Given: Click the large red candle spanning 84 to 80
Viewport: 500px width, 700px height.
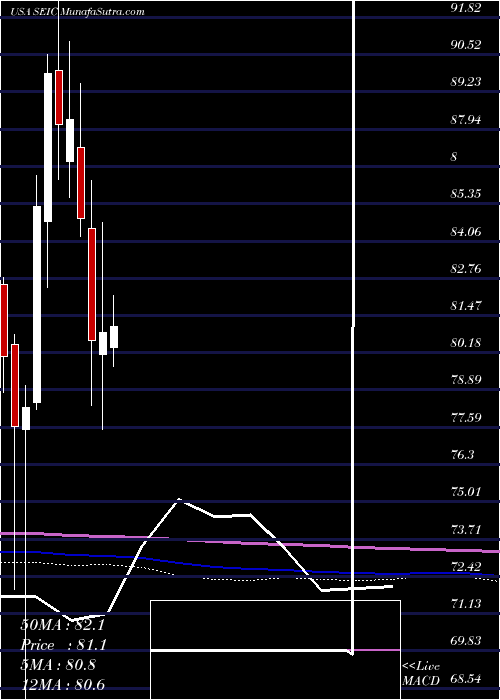Looking at the screenshot, I should point(92,284).
